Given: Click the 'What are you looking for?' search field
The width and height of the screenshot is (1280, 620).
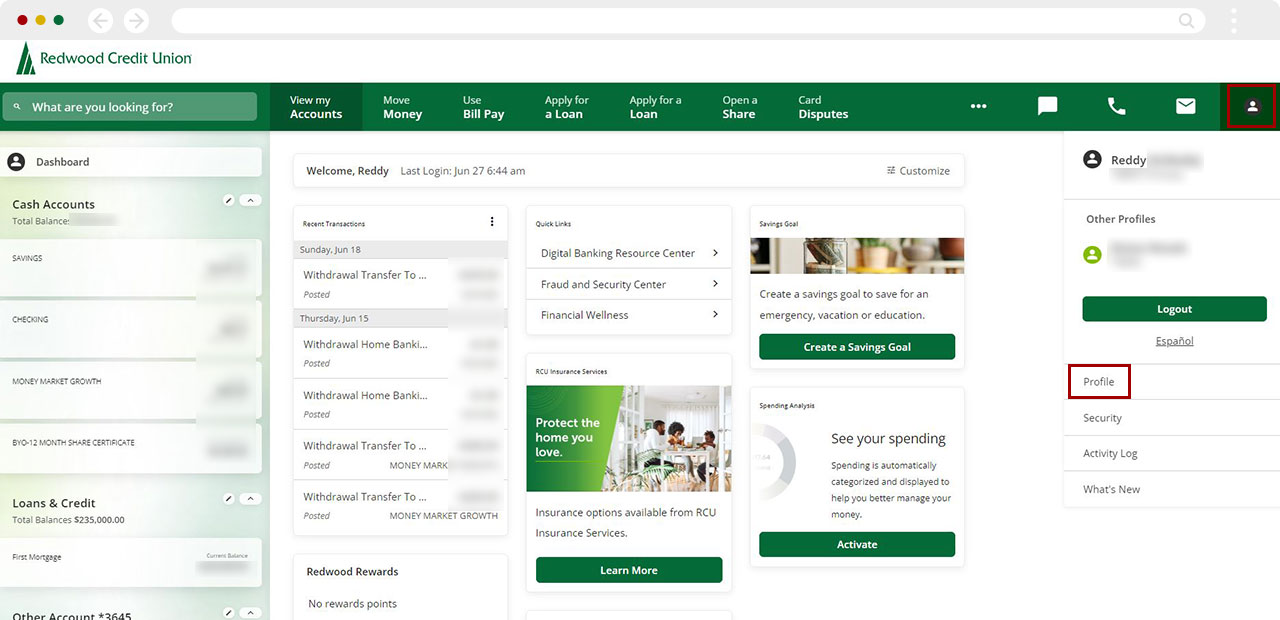Looking at the screenshot, I should (130, 107).
